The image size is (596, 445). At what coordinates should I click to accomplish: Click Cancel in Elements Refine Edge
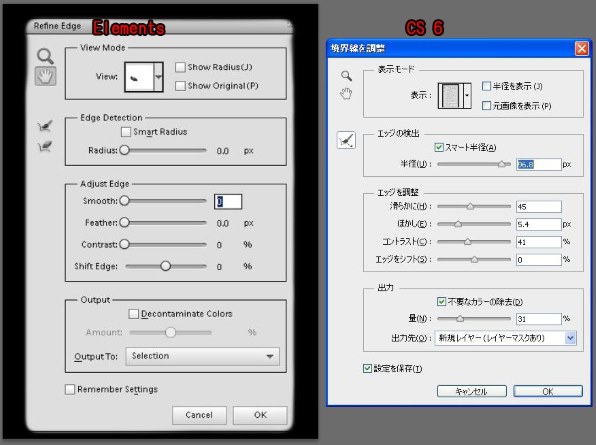(199, 415)
